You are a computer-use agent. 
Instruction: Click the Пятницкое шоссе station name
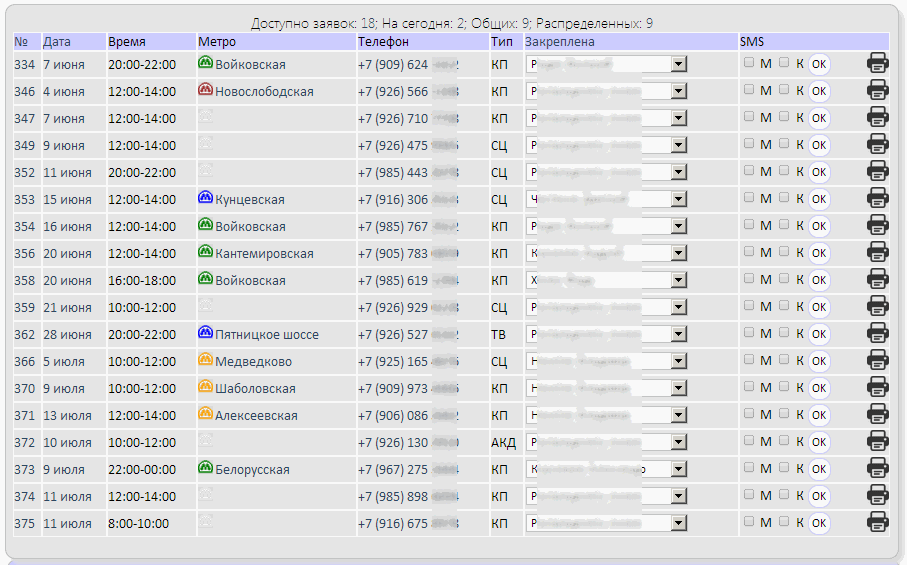(x=266, y=334)
